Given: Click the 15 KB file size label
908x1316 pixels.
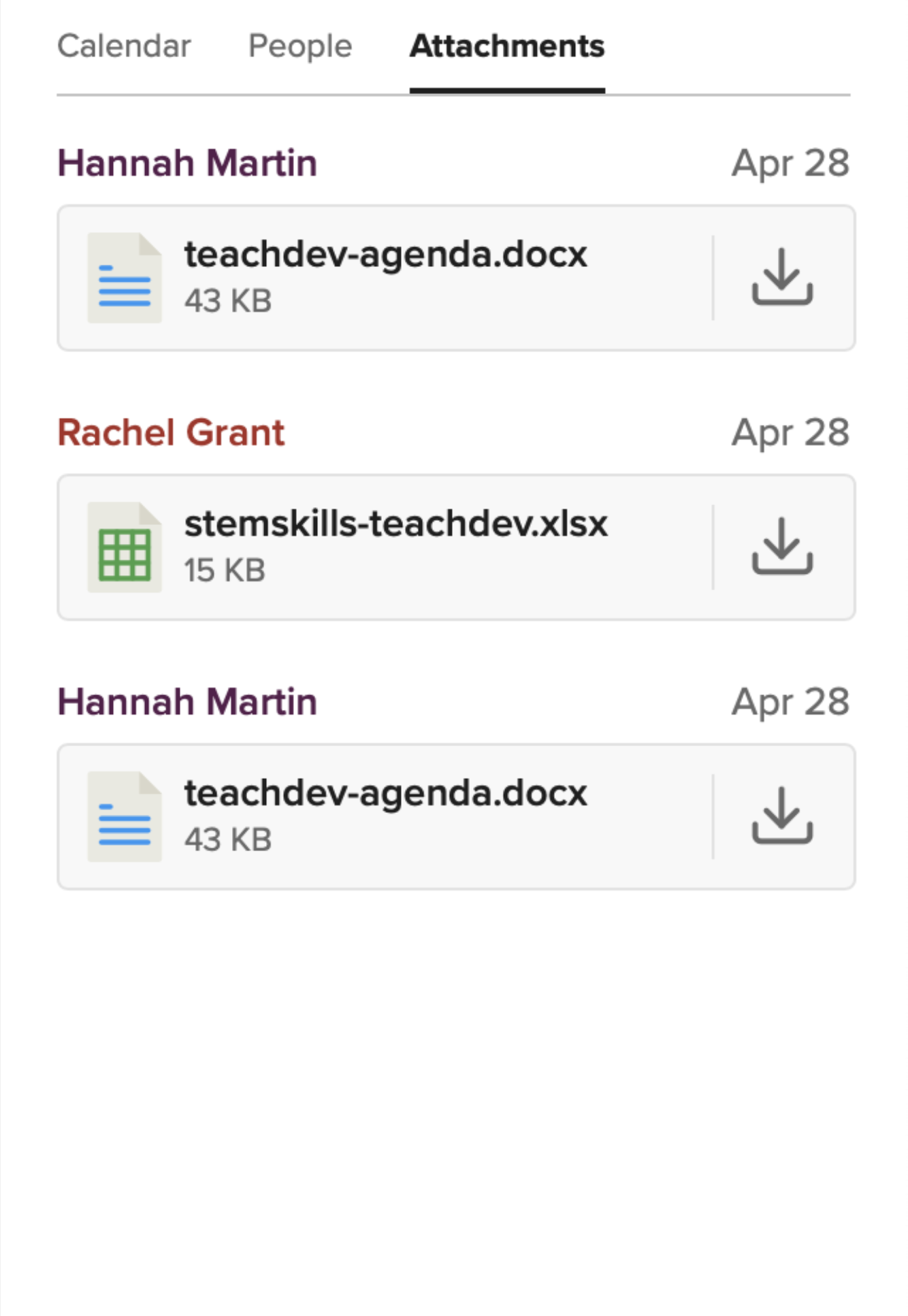Looking at the screenshot, I should click(x=225, y=570).
